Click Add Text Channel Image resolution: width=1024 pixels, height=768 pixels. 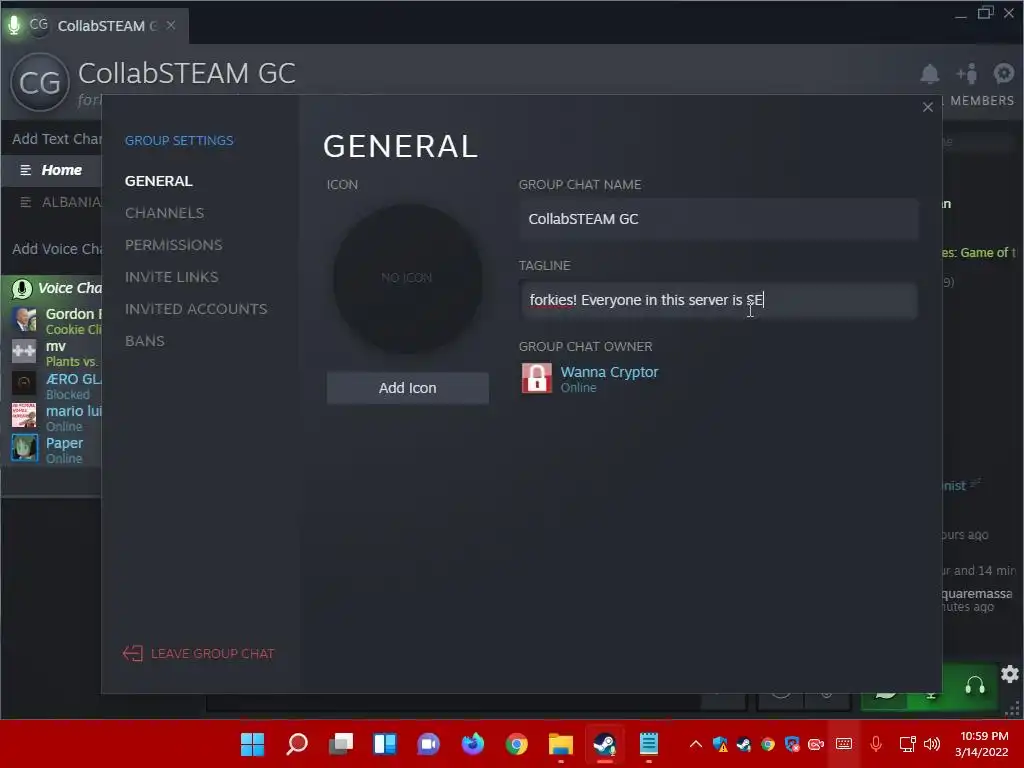coord(56,139)
